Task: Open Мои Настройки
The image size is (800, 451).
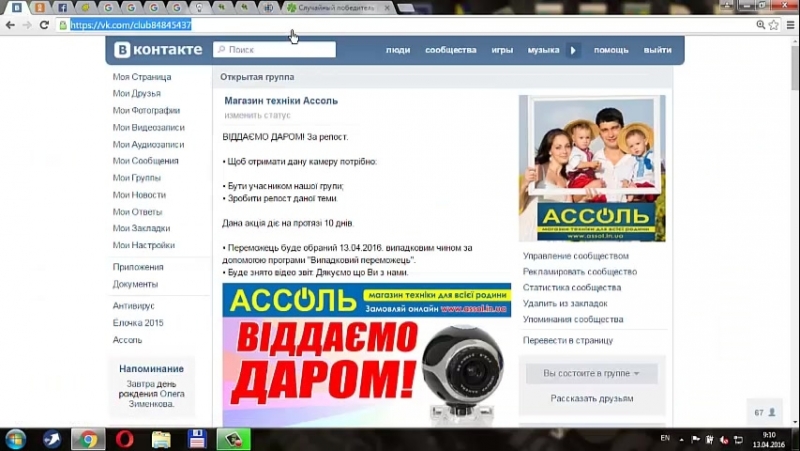Action: point(144,245)
